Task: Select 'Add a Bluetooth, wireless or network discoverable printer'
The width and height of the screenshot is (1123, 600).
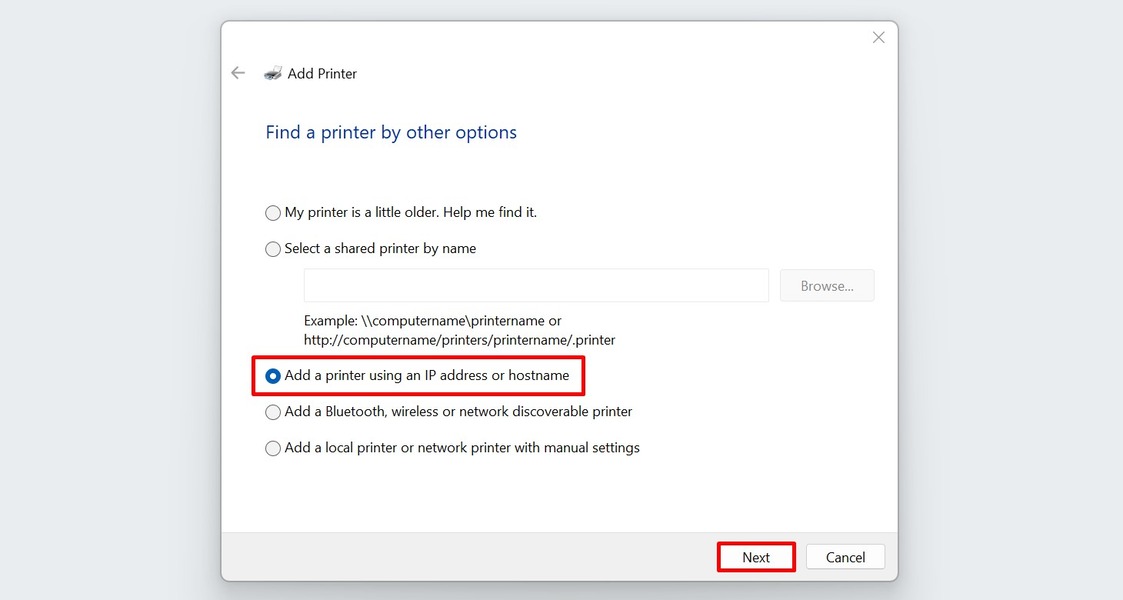Action: coord(272,412)
